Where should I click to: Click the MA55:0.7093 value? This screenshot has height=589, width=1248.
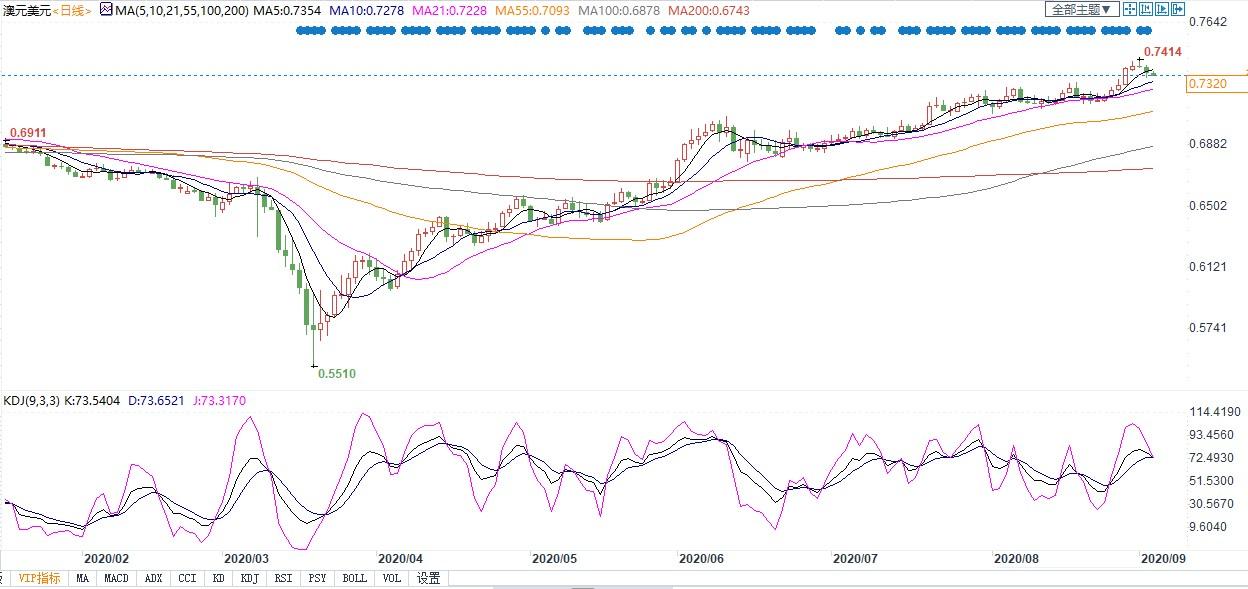pyautogui.click(x=531, y=10)
